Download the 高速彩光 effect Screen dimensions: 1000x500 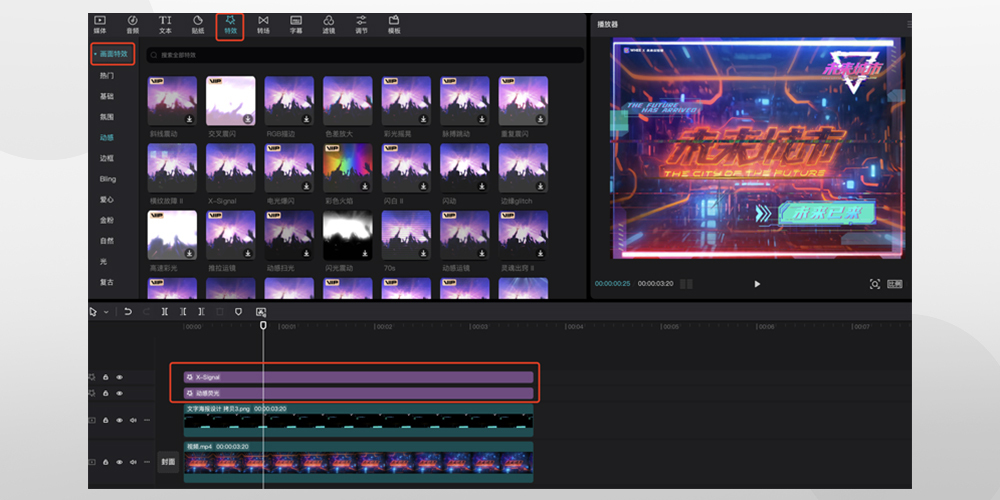pos(189,253)
